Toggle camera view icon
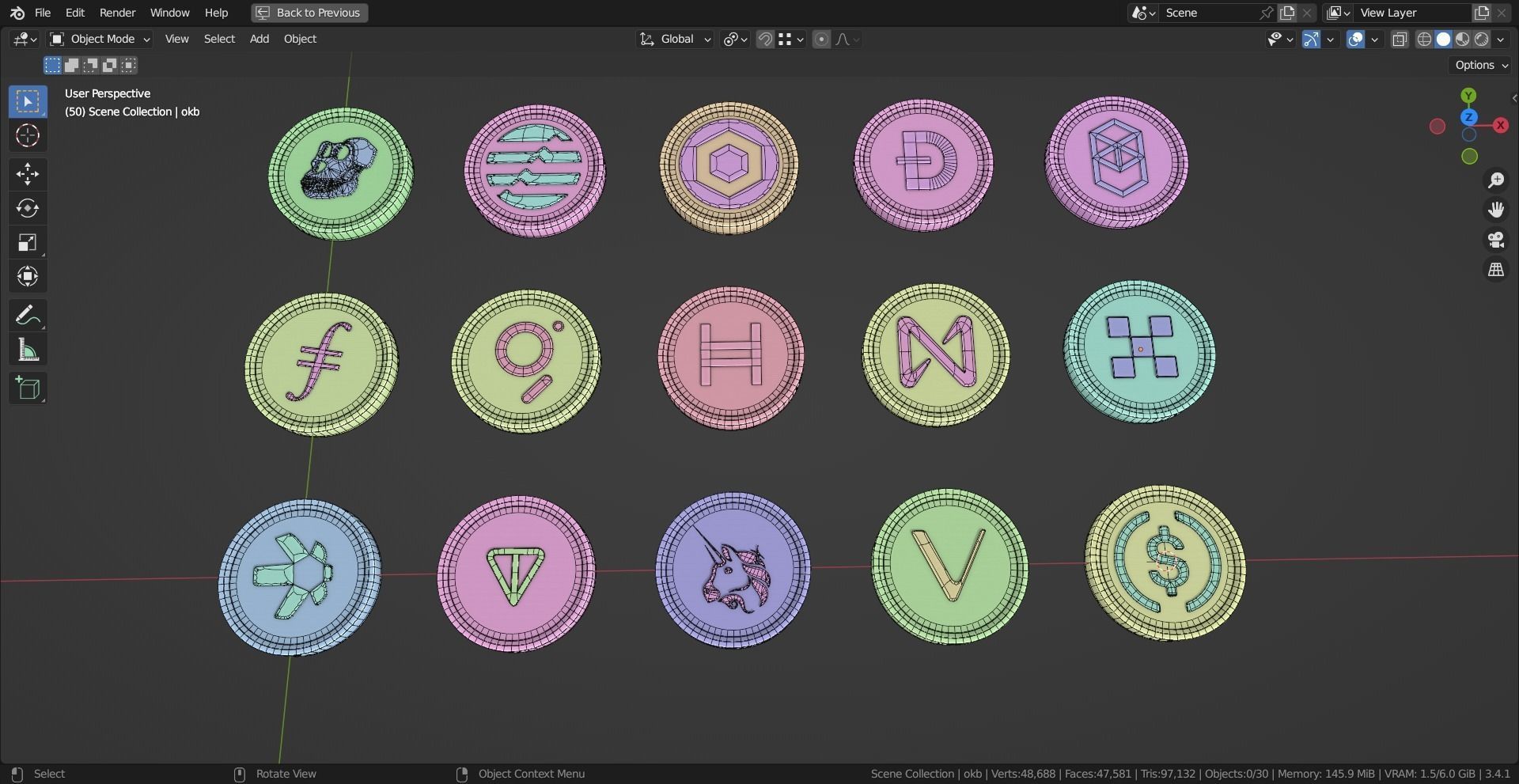 pos(1496,240)
